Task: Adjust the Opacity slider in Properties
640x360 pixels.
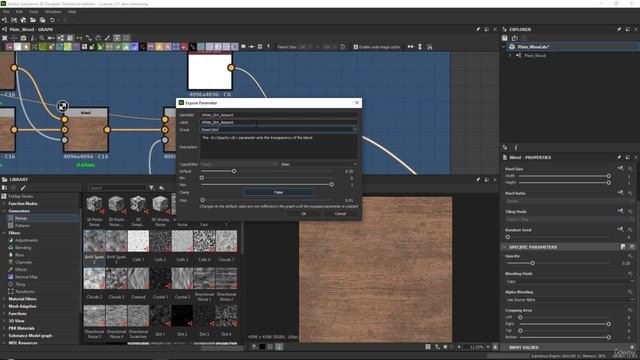Action: click(x=533, y=263)
